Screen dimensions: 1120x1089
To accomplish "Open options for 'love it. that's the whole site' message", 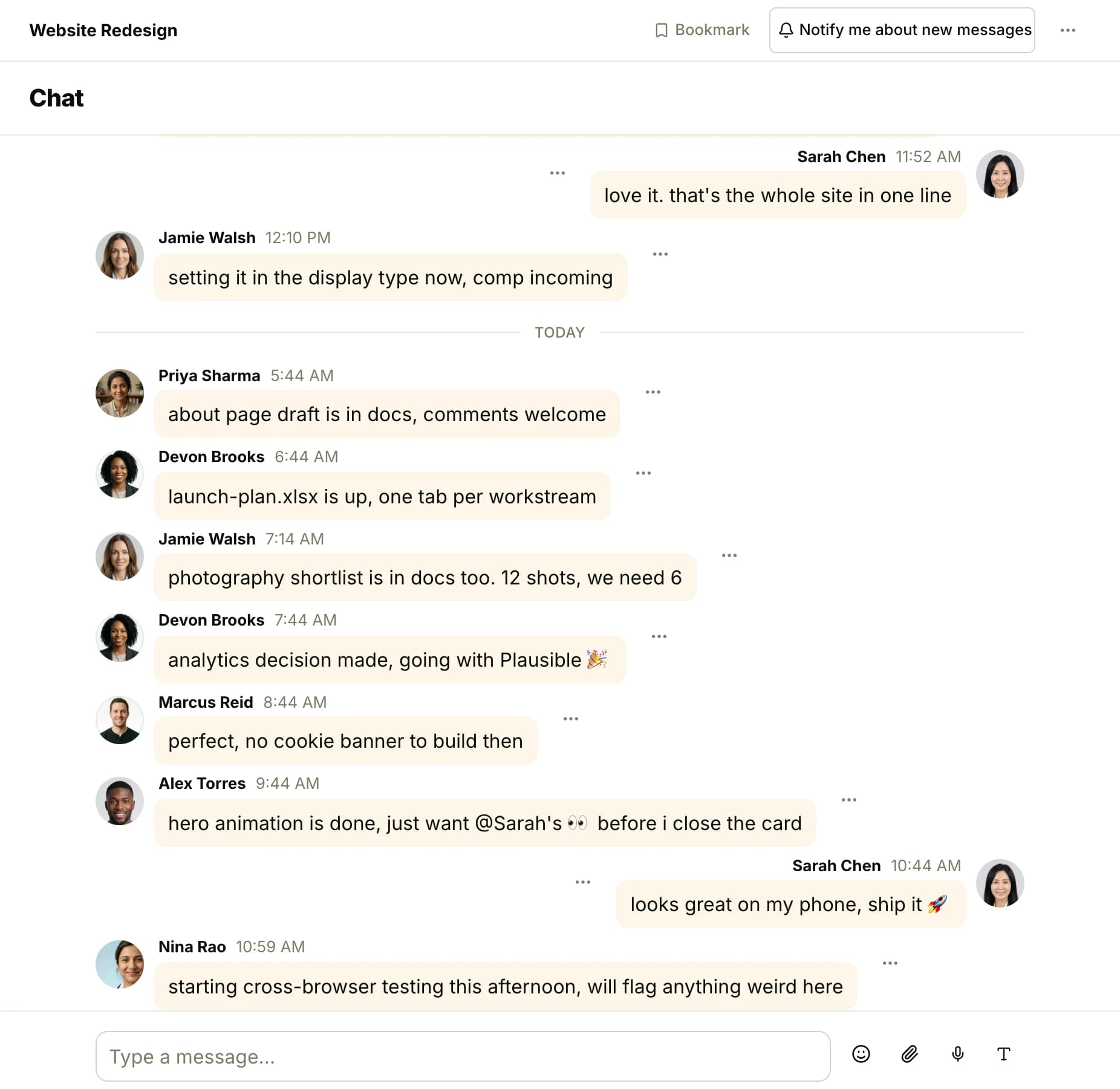I will click(558, 173).
